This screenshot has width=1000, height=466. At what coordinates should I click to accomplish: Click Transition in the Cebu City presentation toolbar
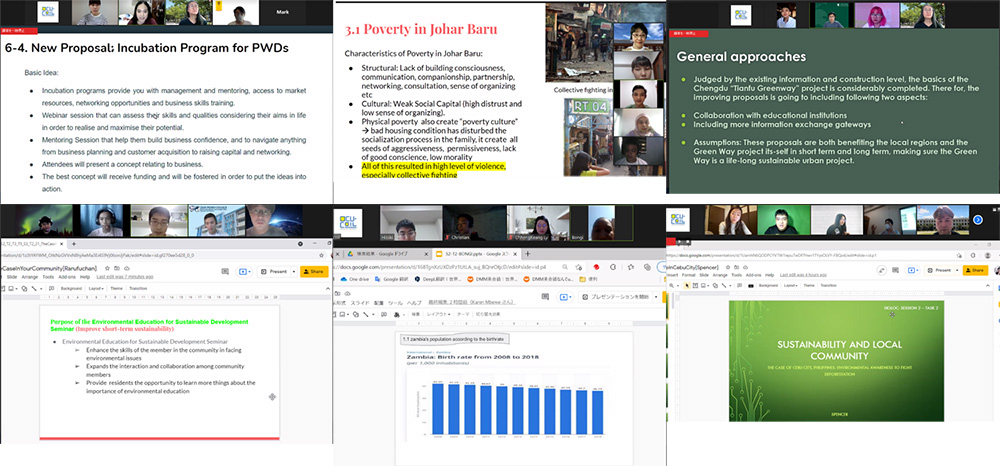point(829,285)
